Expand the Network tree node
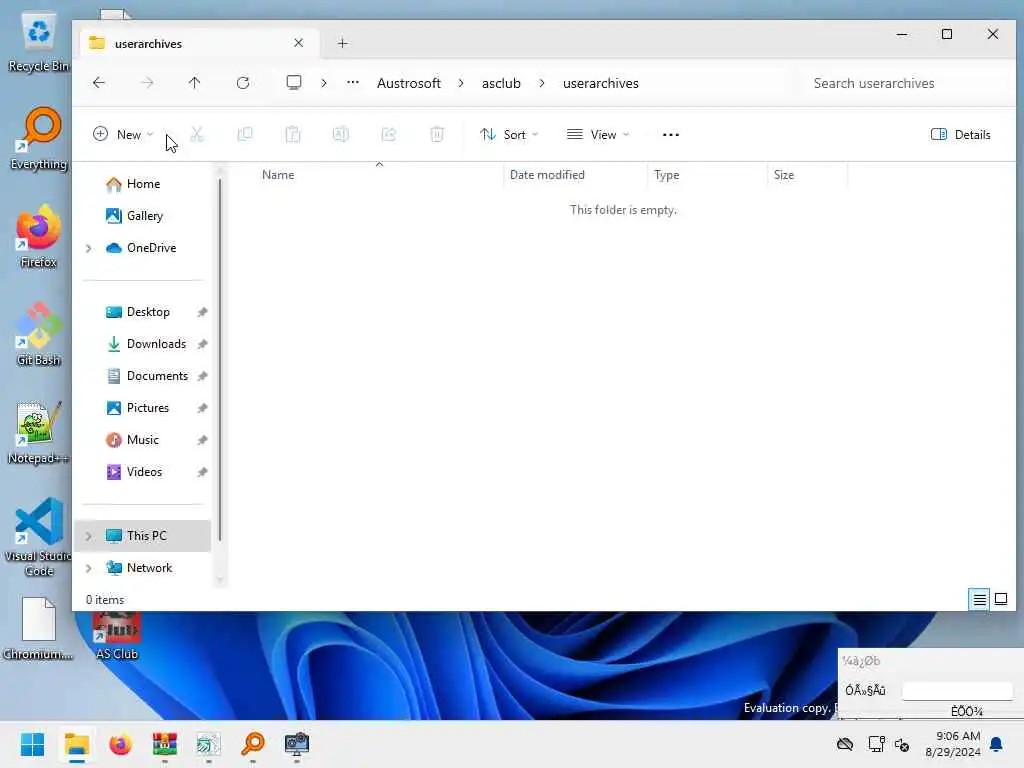 tap(88, 568)
